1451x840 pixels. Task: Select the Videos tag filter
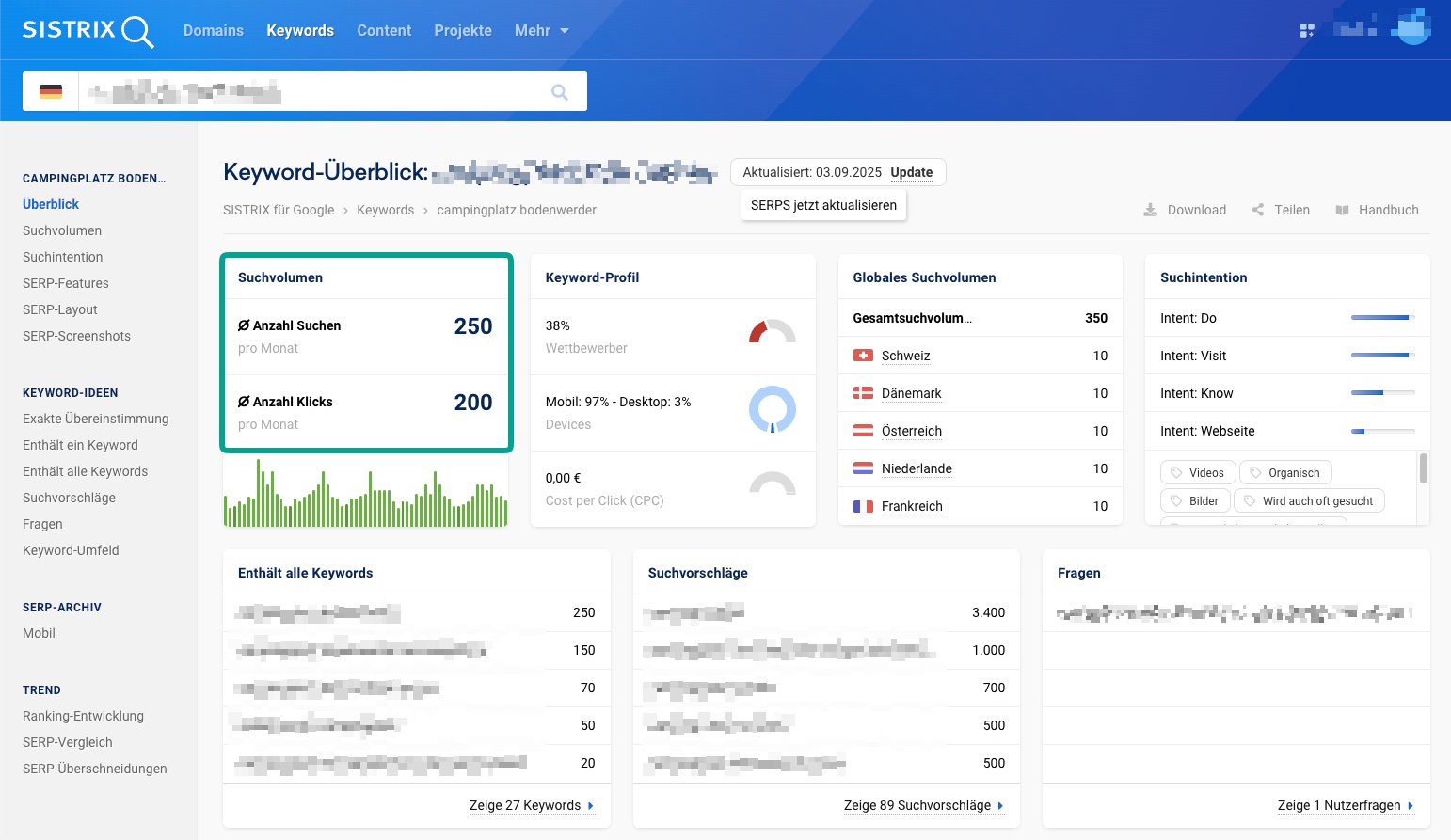coord(1196,473)
